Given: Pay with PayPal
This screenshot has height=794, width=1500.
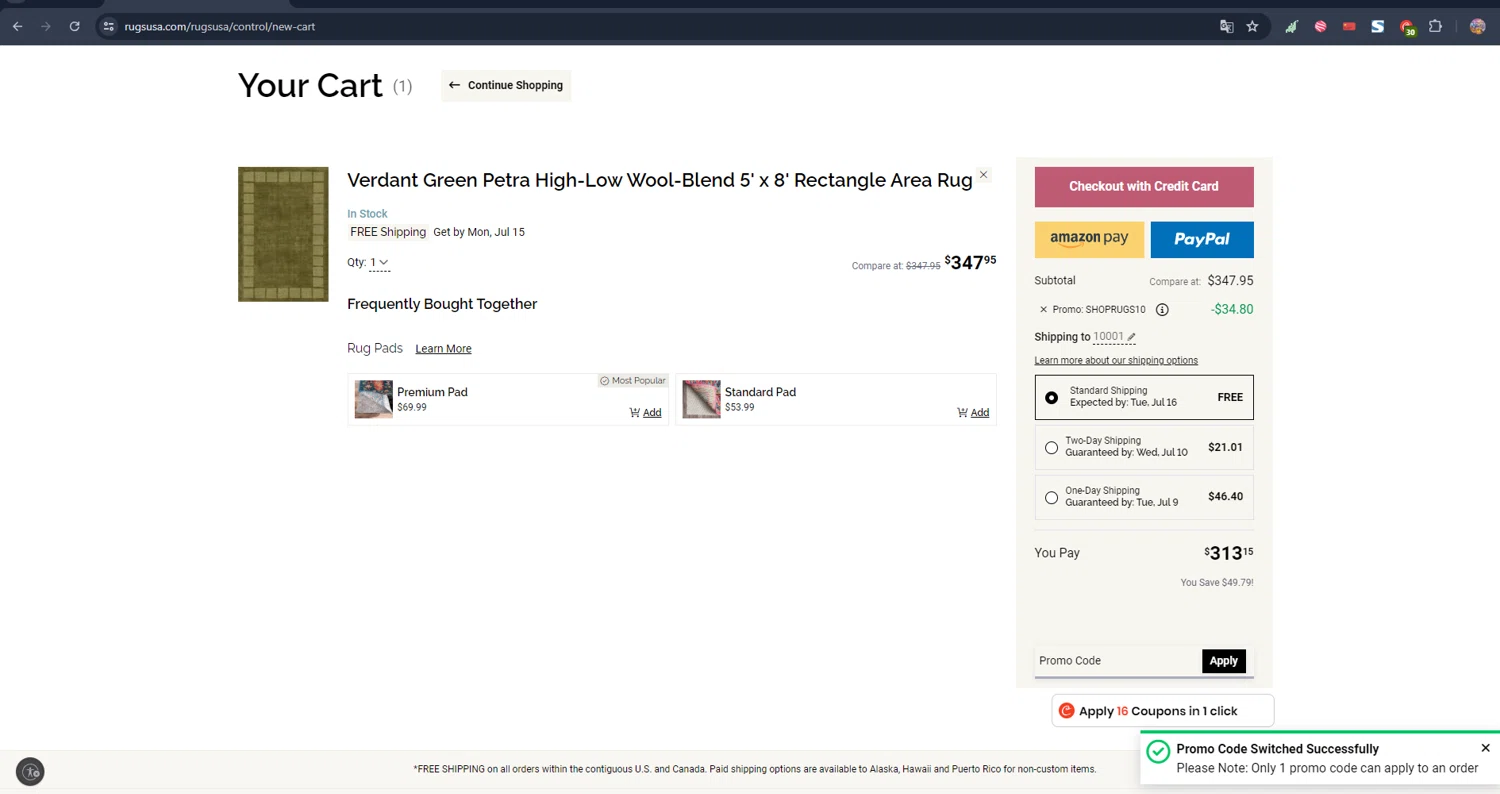Looking at the screenshot, I should [x=1202, y=239].
